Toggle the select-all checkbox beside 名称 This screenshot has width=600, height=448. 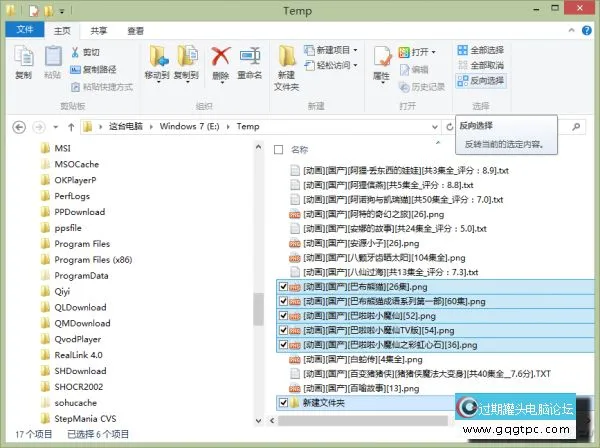coord(279,150)
